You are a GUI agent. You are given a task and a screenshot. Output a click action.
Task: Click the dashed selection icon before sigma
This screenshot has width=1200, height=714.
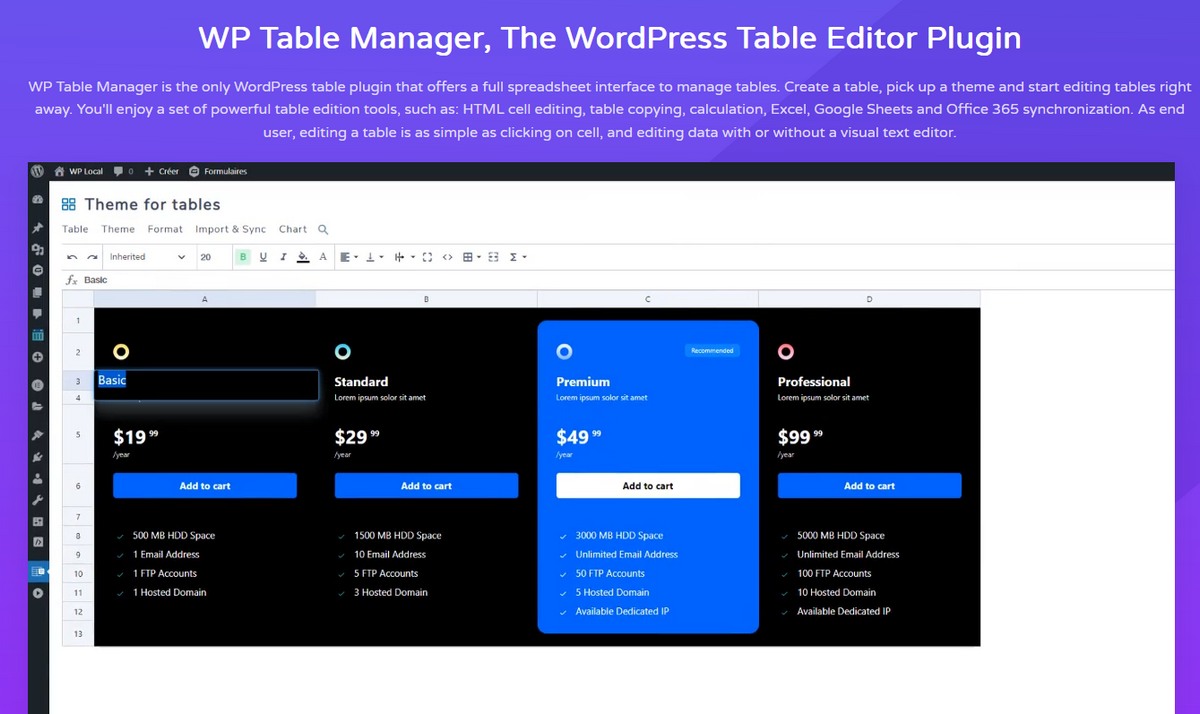493,257
